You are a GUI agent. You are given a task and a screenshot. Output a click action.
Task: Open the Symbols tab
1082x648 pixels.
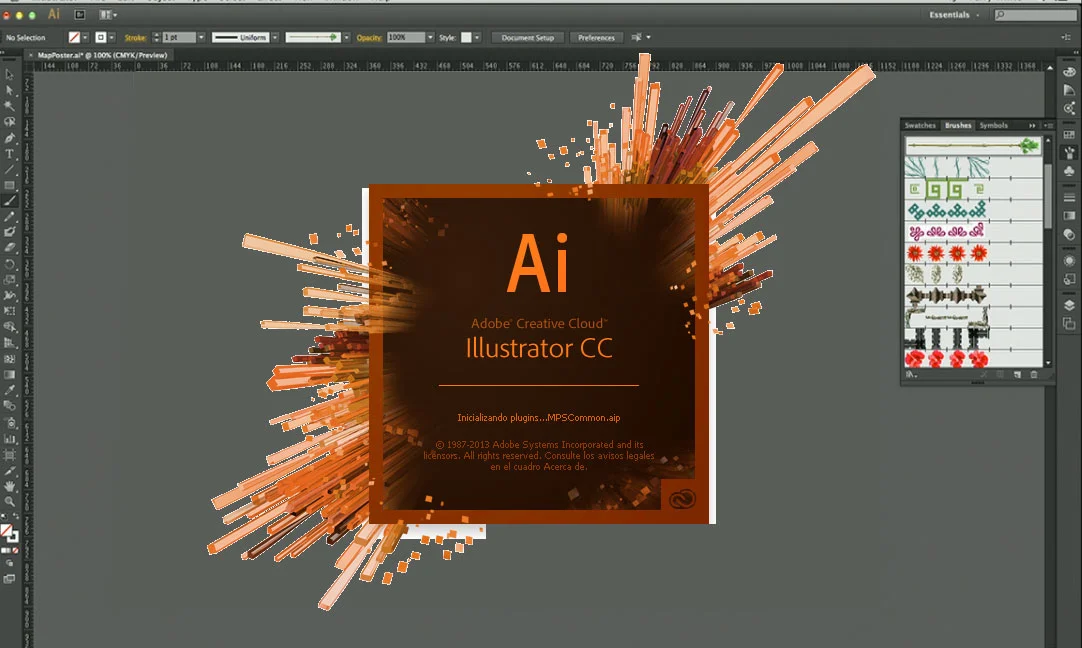(x=993, y=125)
